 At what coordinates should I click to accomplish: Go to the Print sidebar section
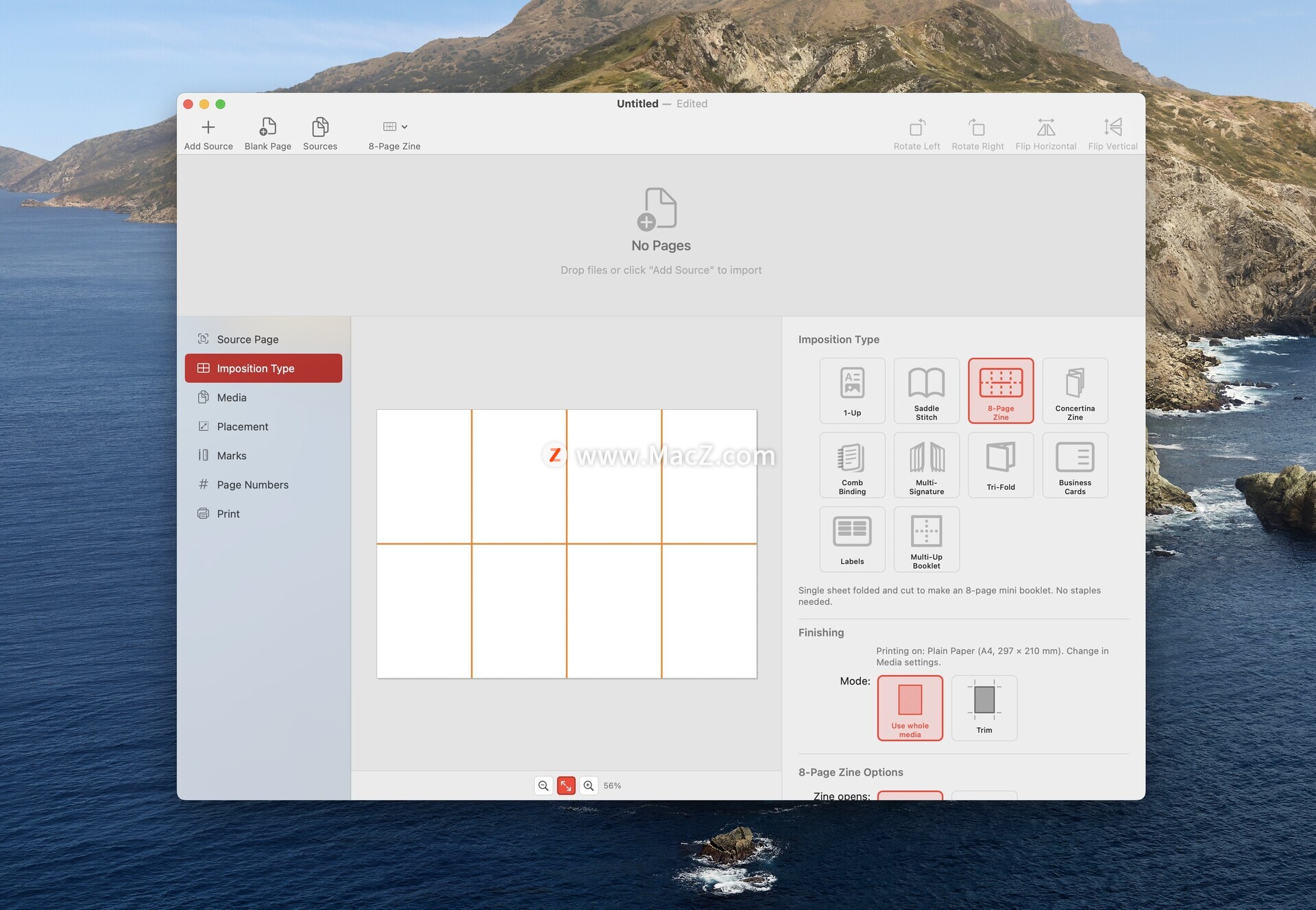coord(228,514)
